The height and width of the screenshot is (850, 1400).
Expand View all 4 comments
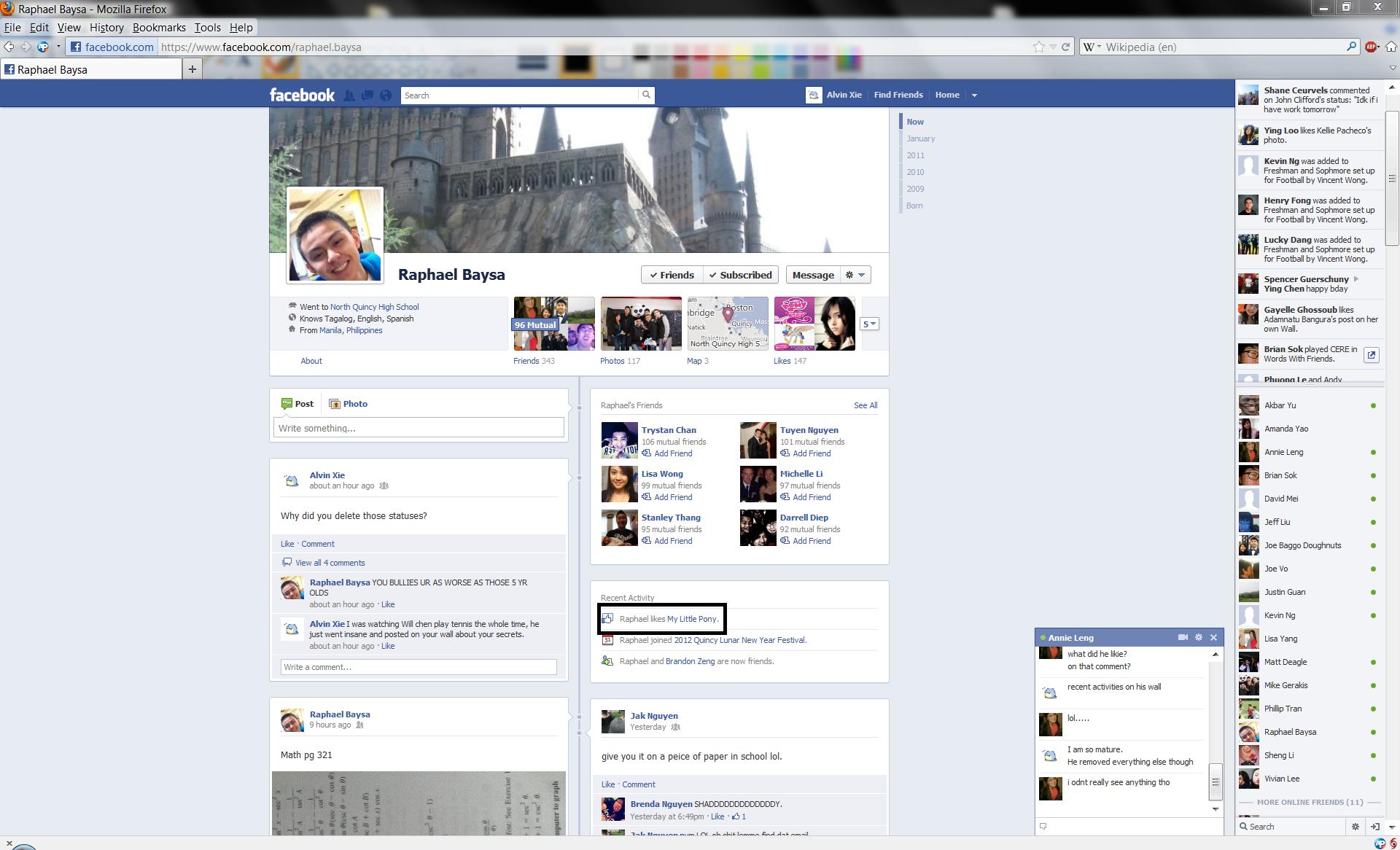click(x=330, y=563)
